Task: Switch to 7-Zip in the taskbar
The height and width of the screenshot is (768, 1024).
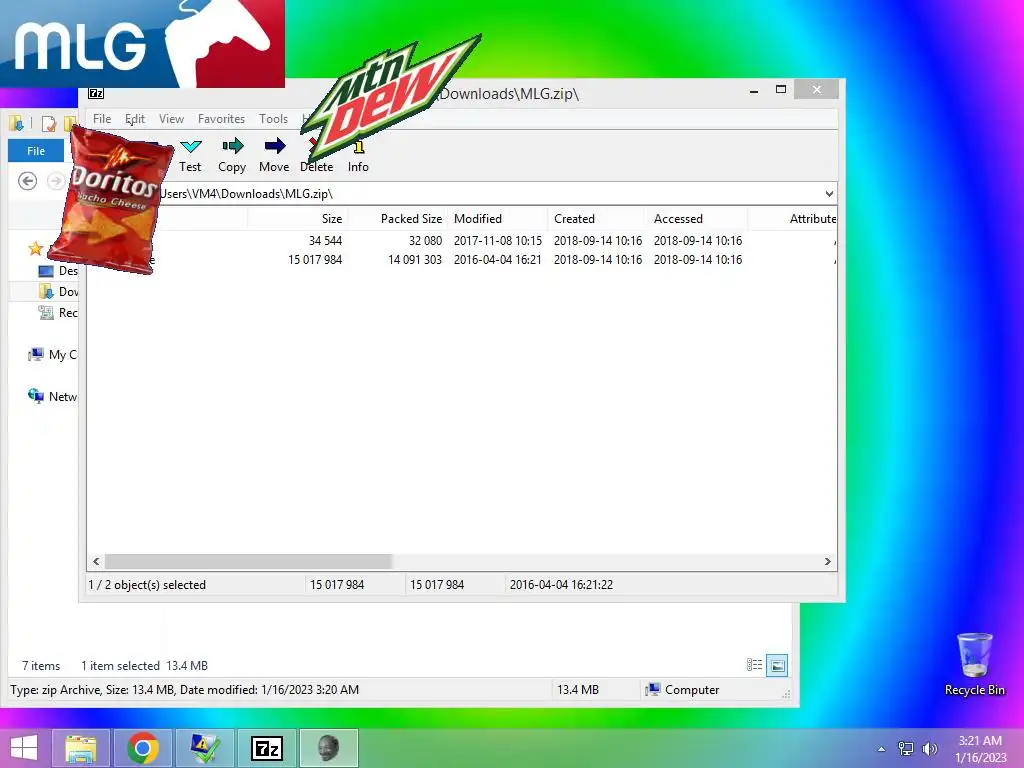Action: 267,748
